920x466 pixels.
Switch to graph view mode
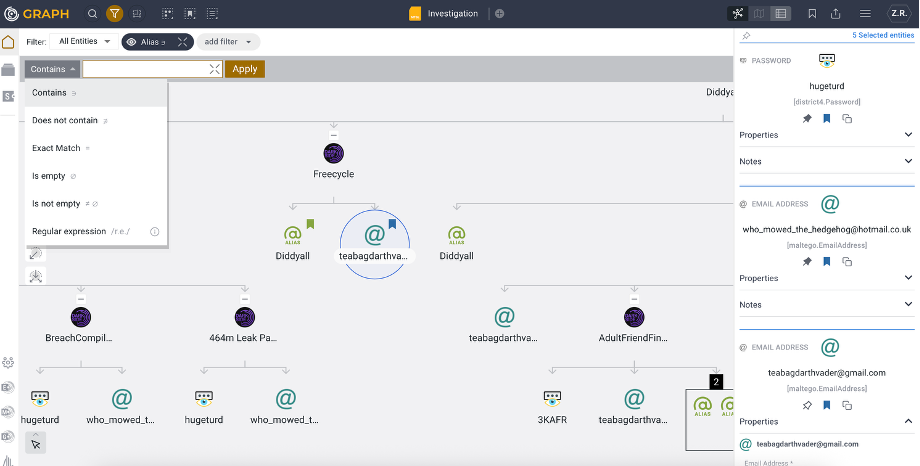click(x=738, y=13)
